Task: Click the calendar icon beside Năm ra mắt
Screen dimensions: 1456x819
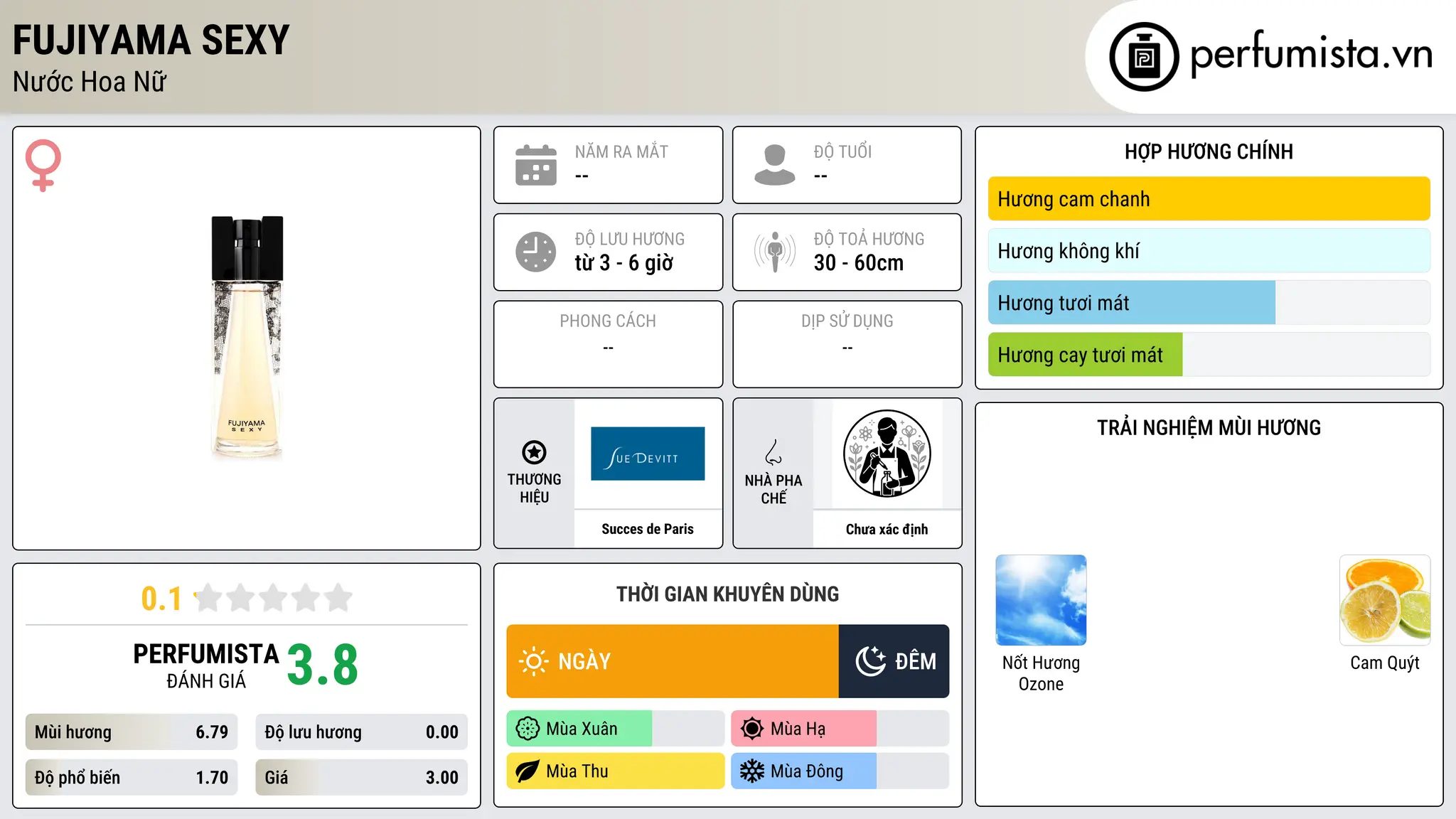Action: tap(536, 165)
